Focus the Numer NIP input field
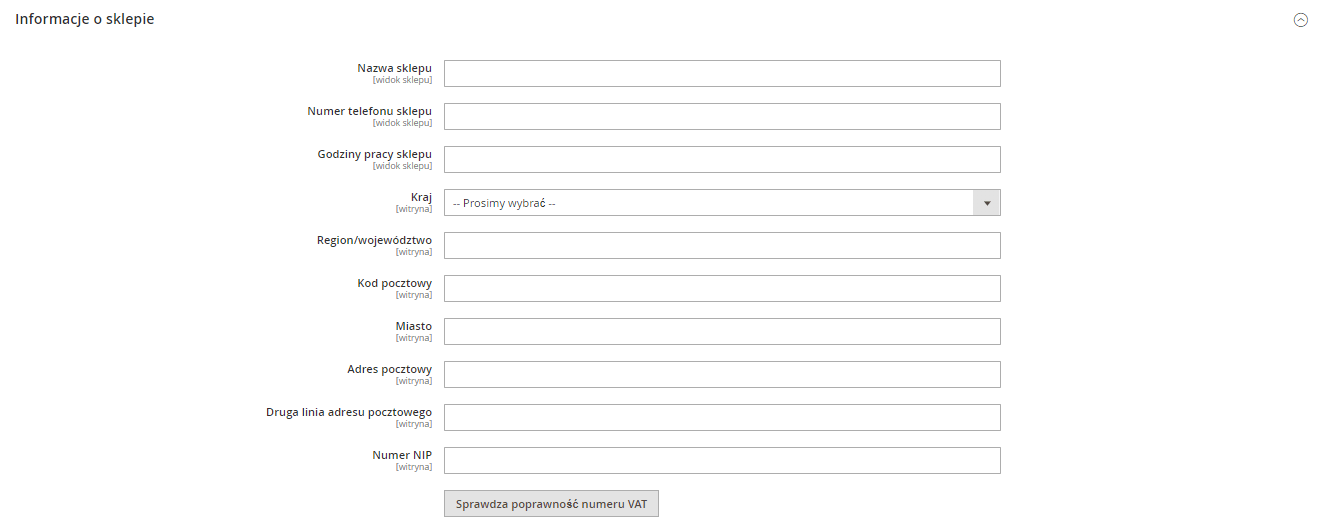 click(722, 461)
